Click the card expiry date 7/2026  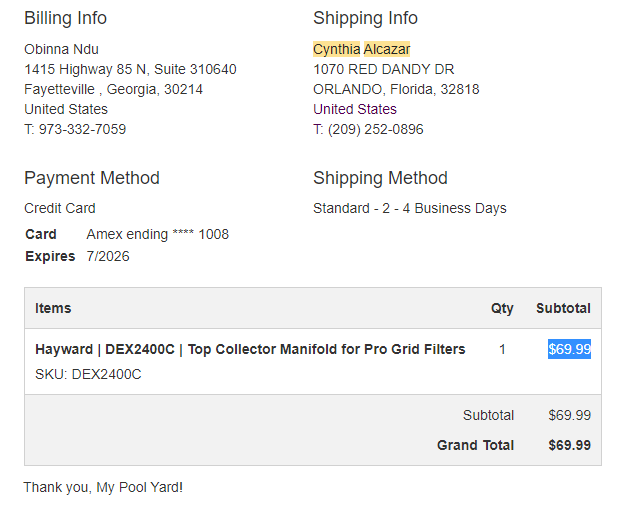[108, 256]
